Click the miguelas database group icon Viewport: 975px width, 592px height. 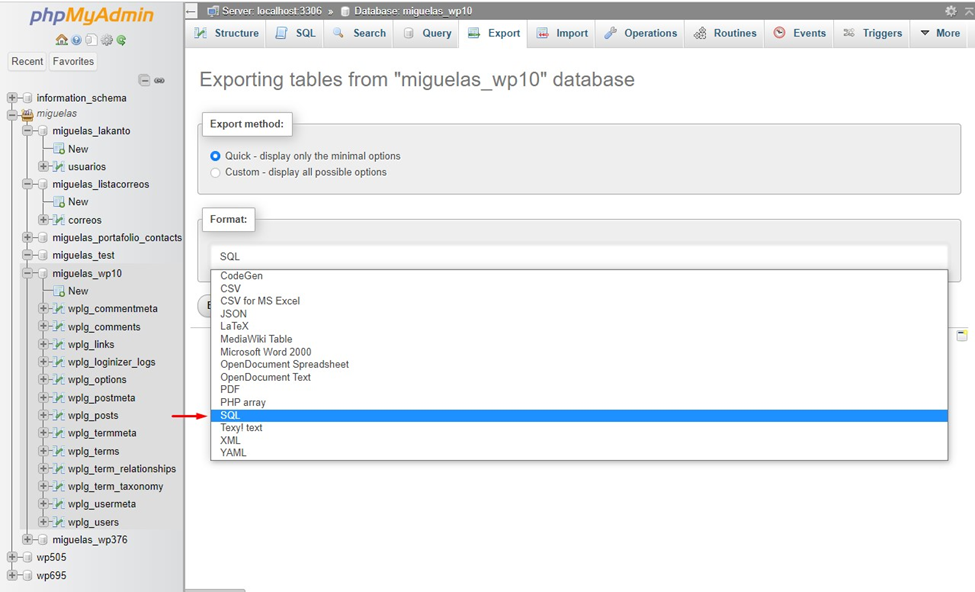pos(27,114)
